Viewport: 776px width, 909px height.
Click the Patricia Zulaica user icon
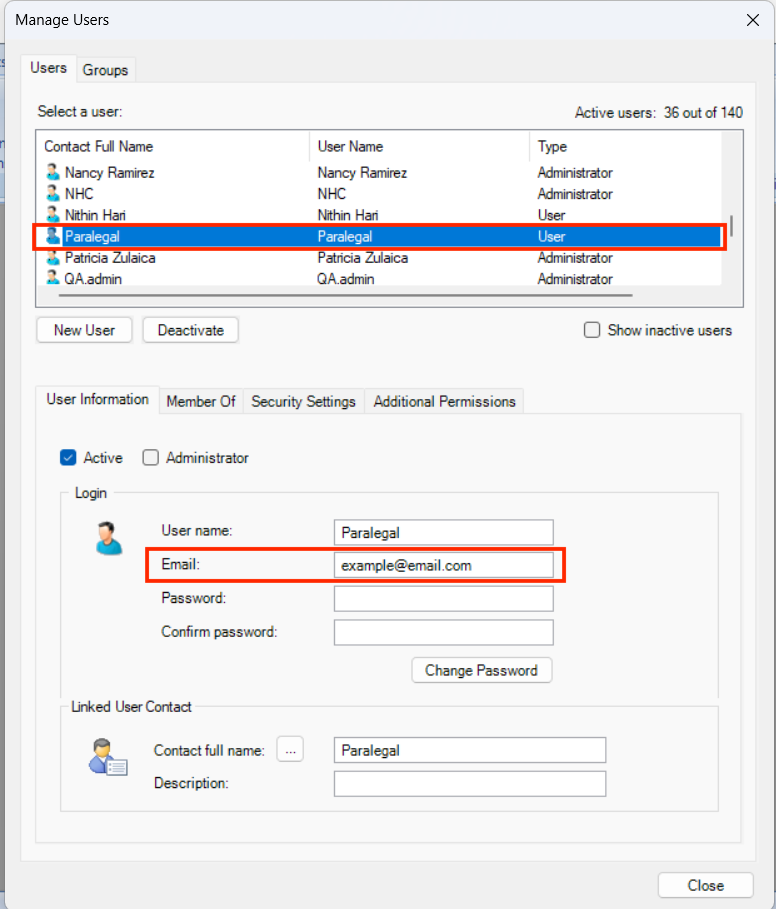pyautogui.click(x=53, y=258)
